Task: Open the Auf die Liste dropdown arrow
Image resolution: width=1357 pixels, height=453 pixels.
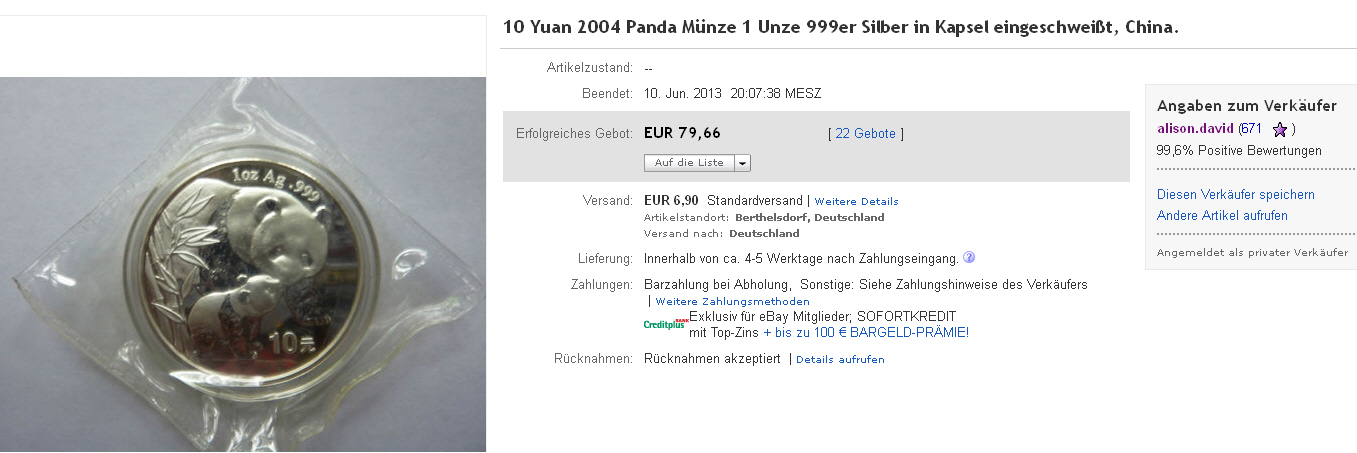Action: tap(743, 162)
